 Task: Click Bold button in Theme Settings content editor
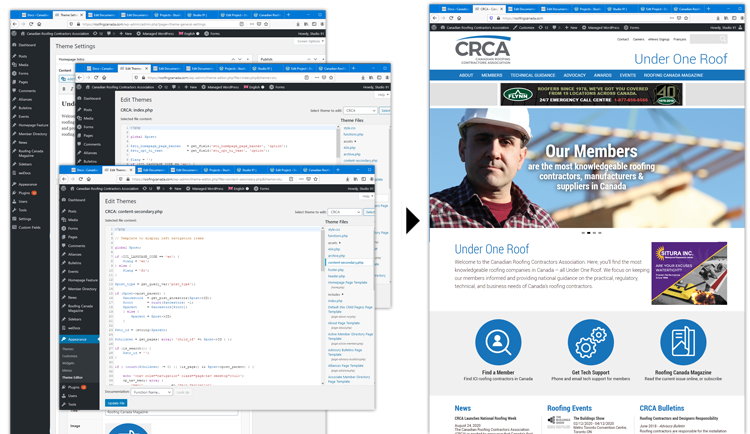pyautogui.click(x=64, y=89)
